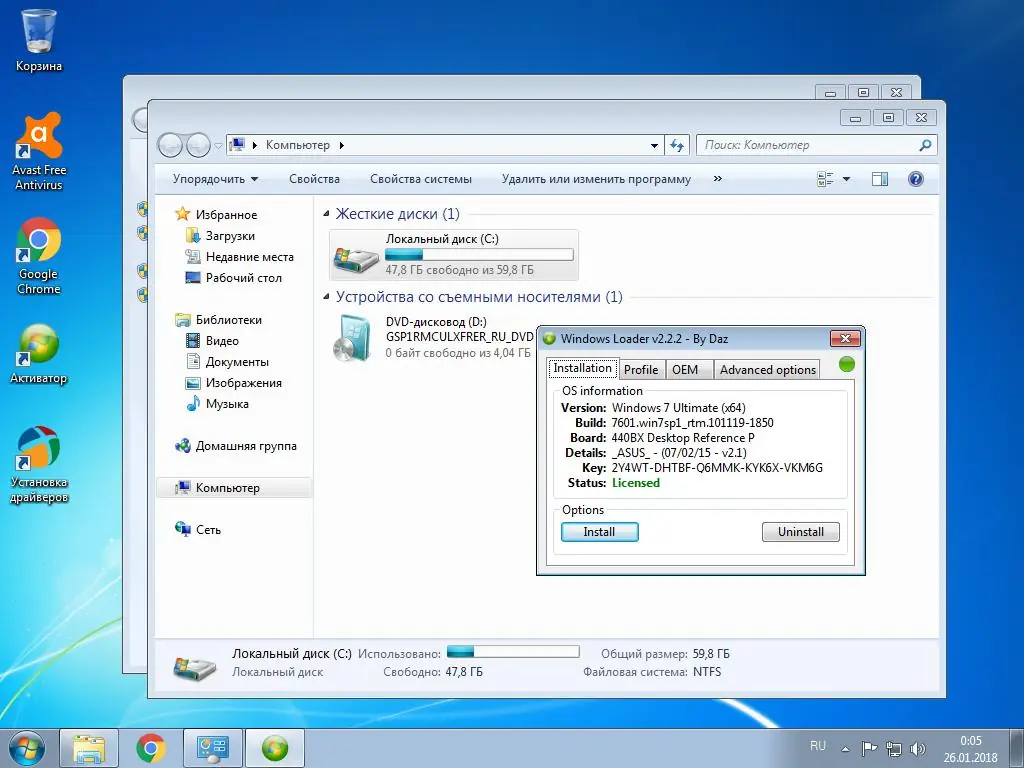Click Install in Windows Loader
The height and width of the screenshot is (768, 1024).
[x=599, y=532]
